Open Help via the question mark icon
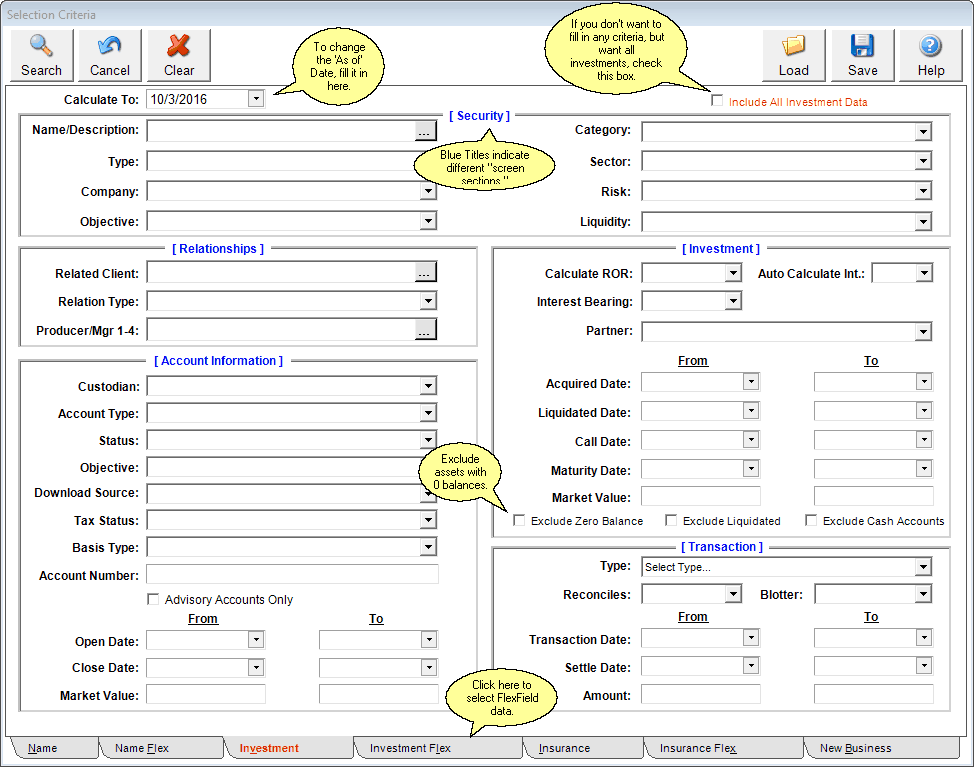974x767 pixels. 930,44
